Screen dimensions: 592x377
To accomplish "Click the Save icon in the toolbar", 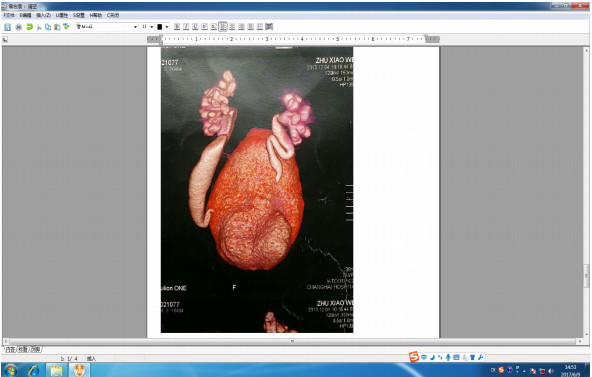I will (x=8, y=27).
